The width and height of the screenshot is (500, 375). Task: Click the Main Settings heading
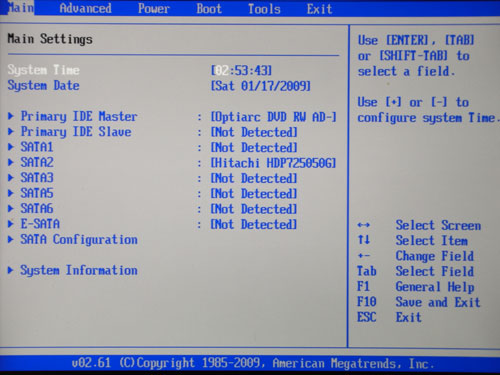click(x=50, y=39)
